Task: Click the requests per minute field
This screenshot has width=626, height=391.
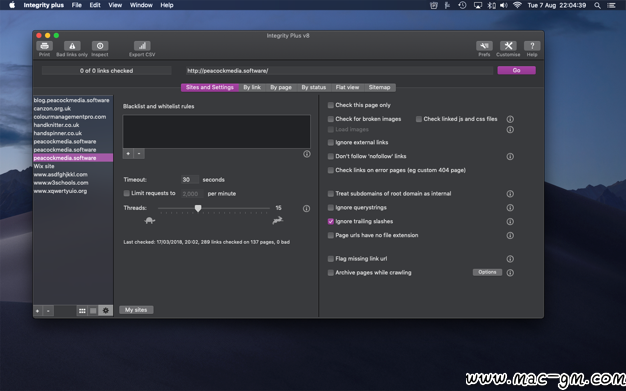Action: coord(192,194)
